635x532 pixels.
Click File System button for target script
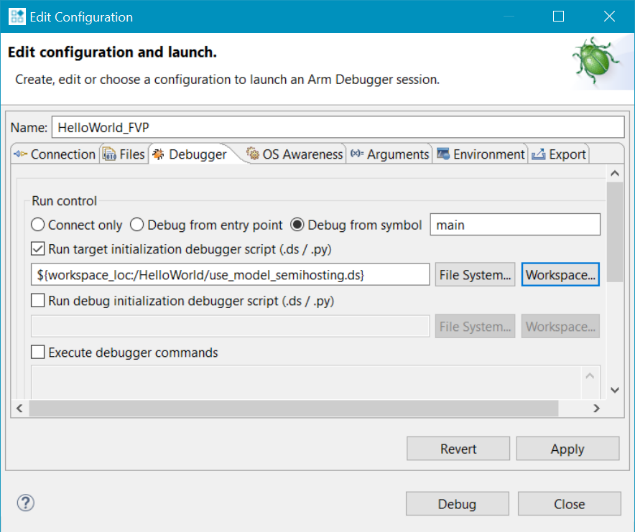pyautogui.click(x=475, y=275)
